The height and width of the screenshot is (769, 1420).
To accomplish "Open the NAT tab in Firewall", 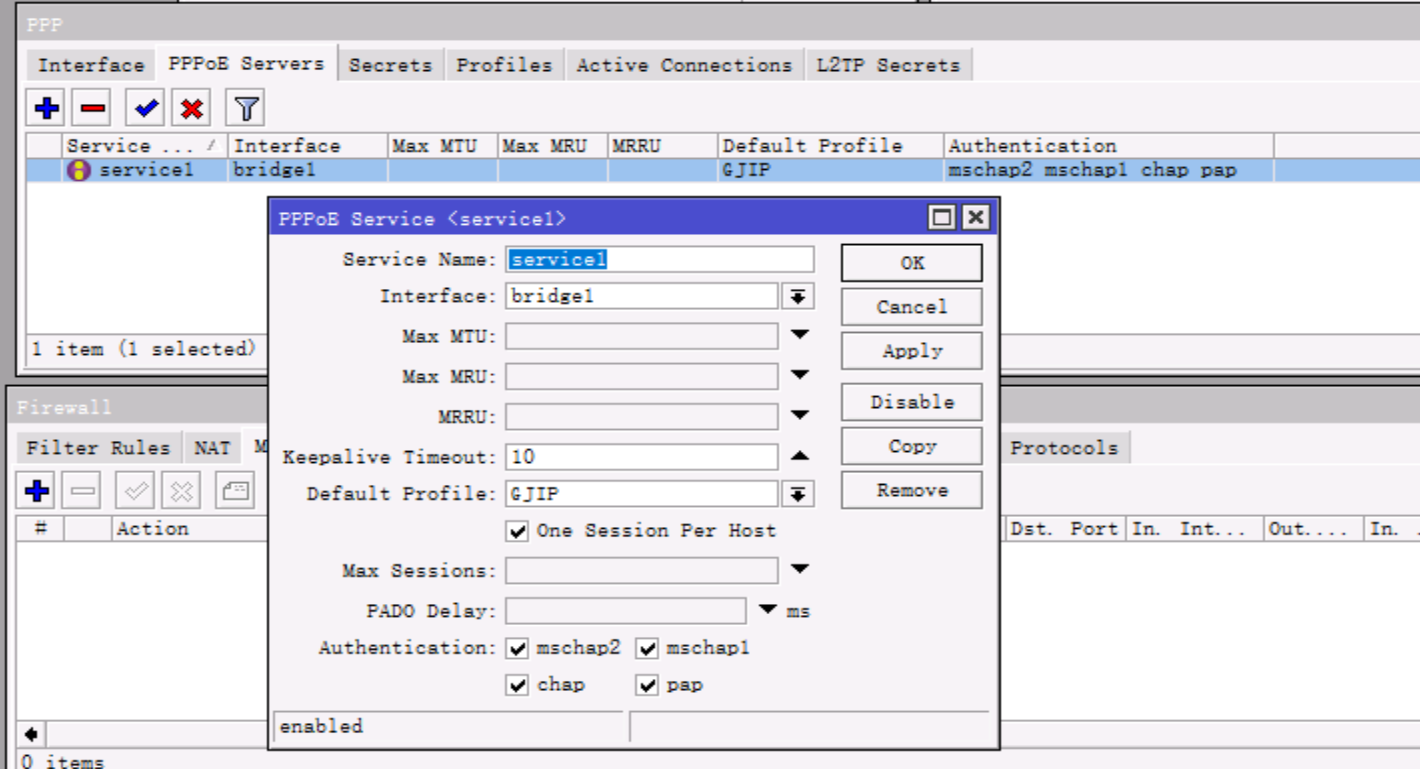I will (x=212, y=448).
